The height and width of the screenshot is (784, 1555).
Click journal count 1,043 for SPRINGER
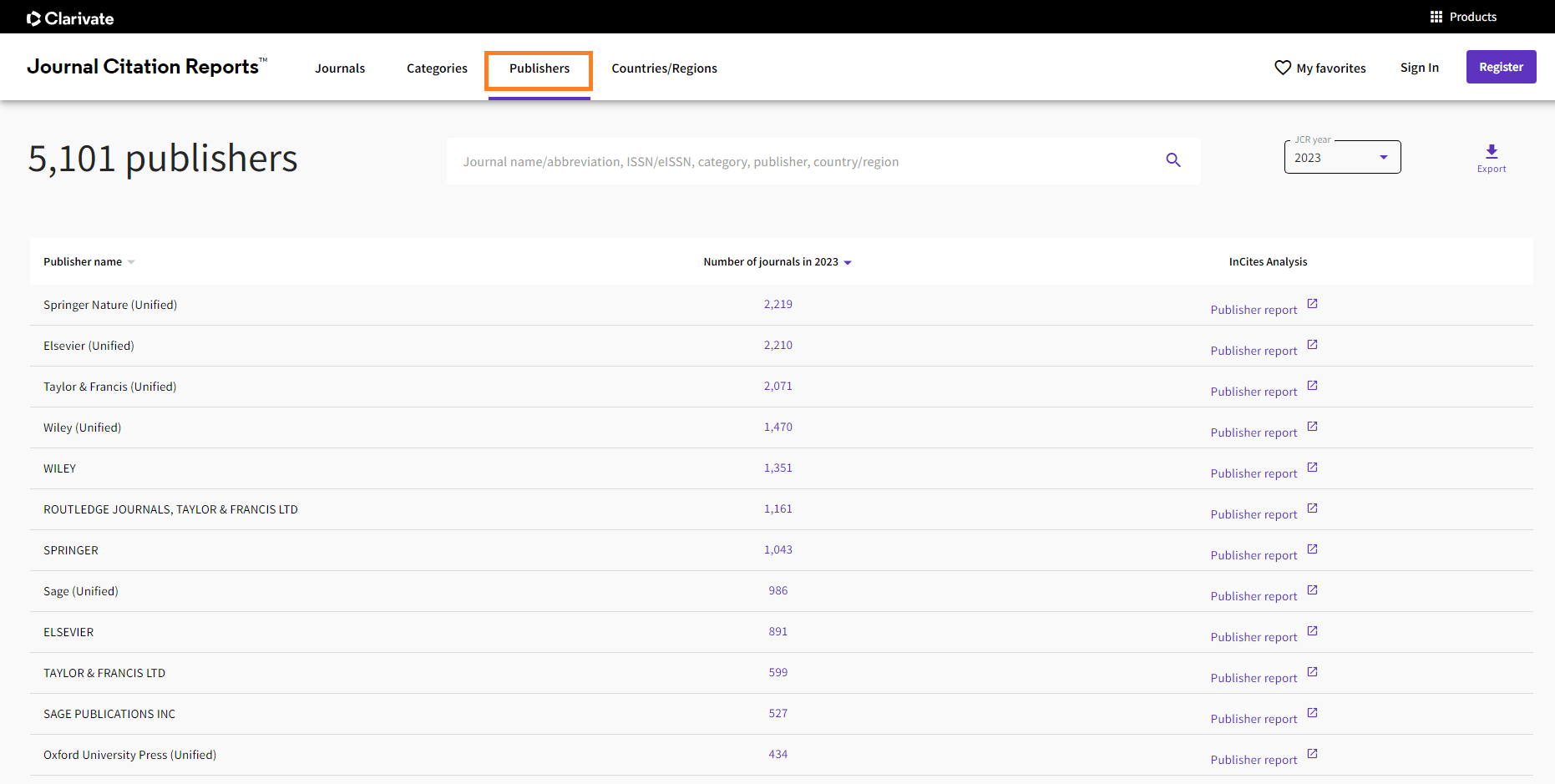click(778, 549)
